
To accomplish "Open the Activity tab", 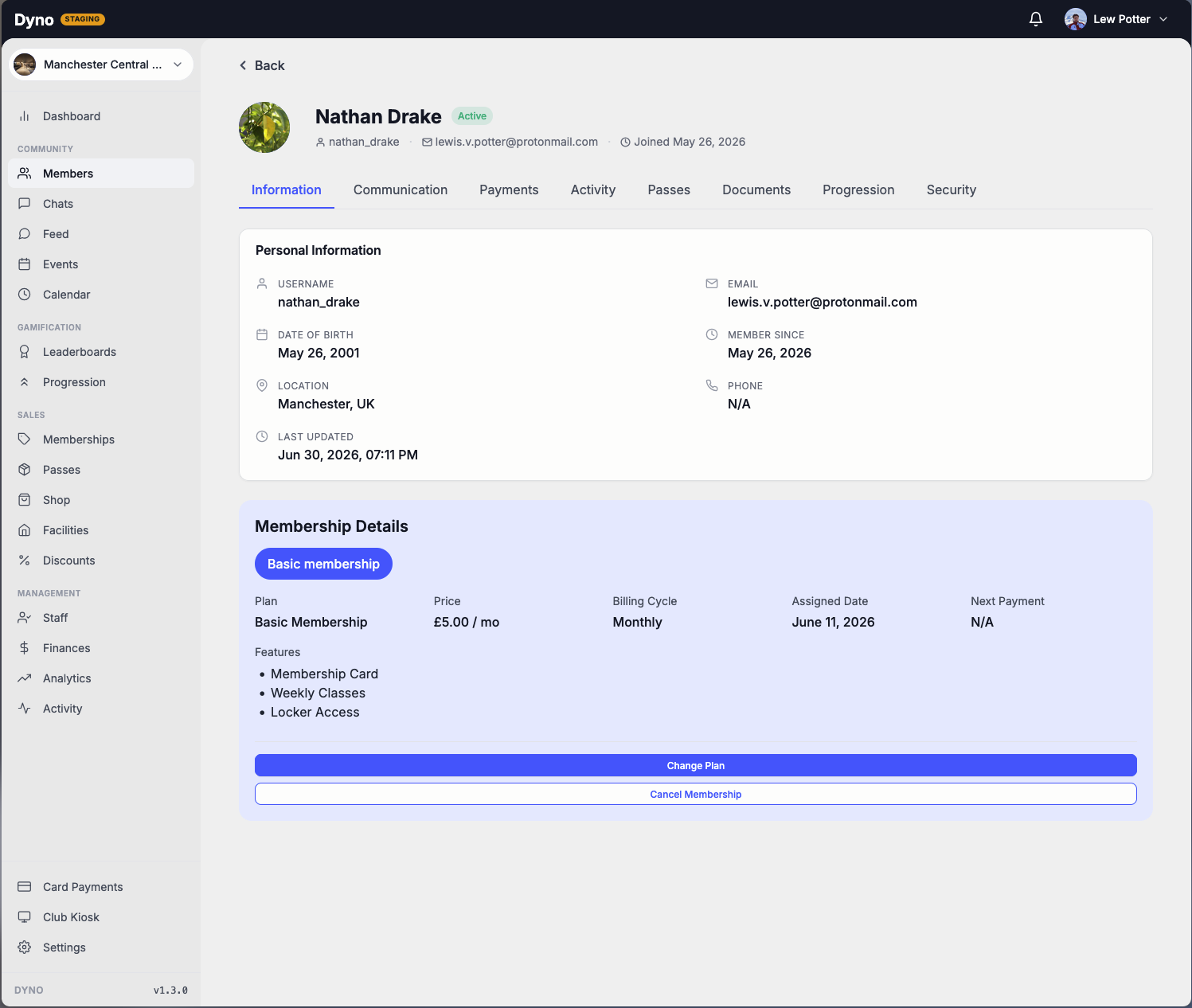I will pyautogui.click(x=593, y=189).
